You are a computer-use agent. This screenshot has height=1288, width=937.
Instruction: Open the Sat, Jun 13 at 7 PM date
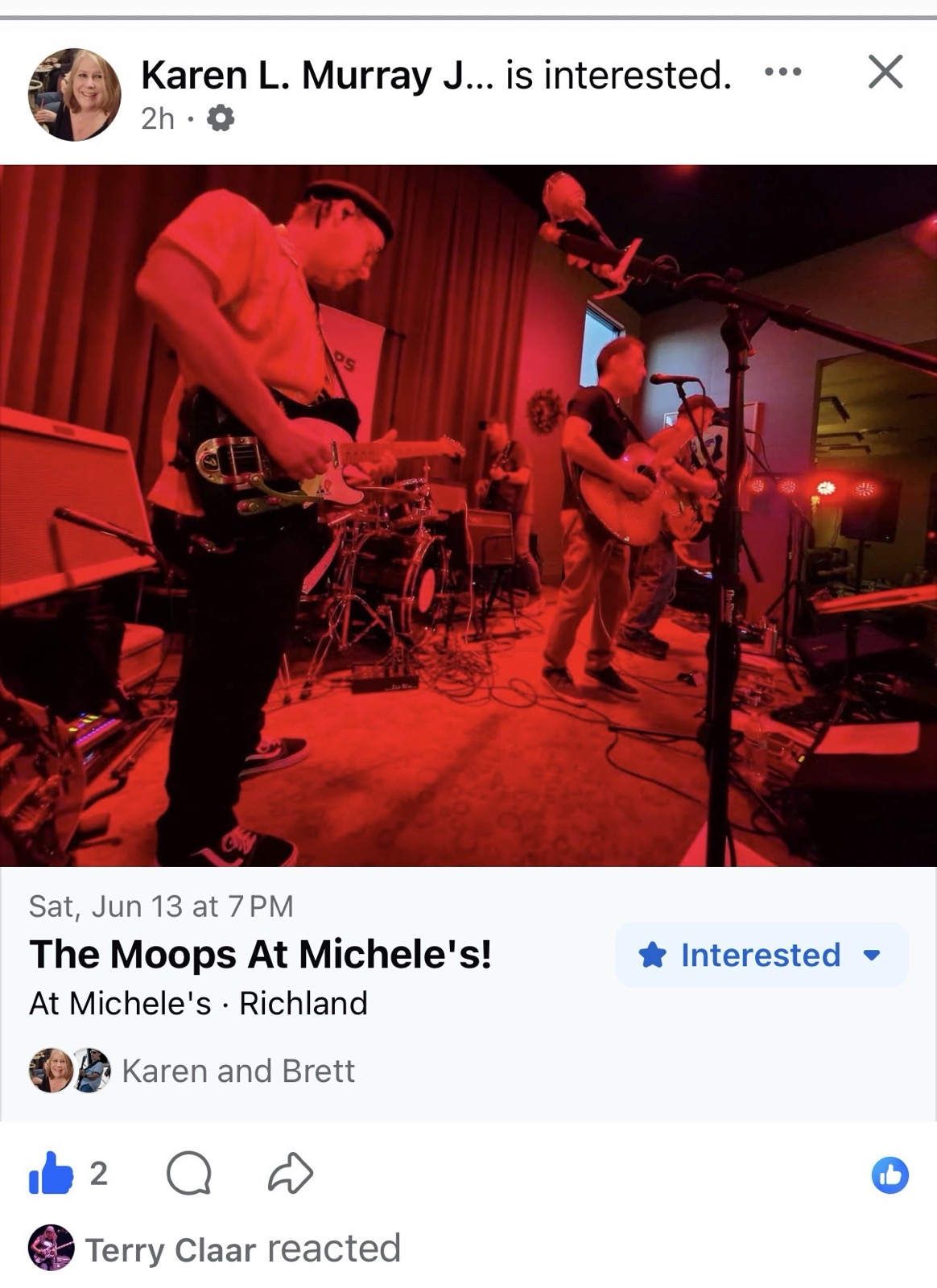pos(161,906)
